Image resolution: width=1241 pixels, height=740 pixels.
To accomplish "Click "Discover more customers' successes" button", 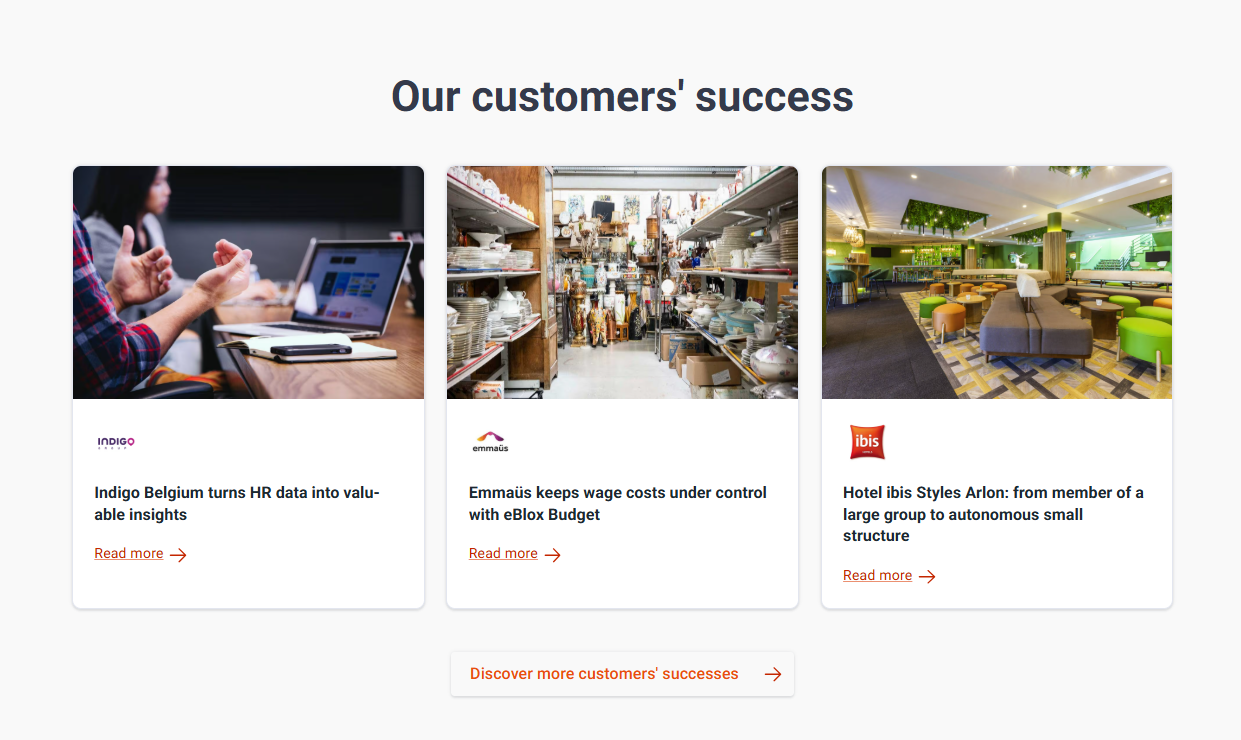I will pyautogui.click(x=604, y=674).
